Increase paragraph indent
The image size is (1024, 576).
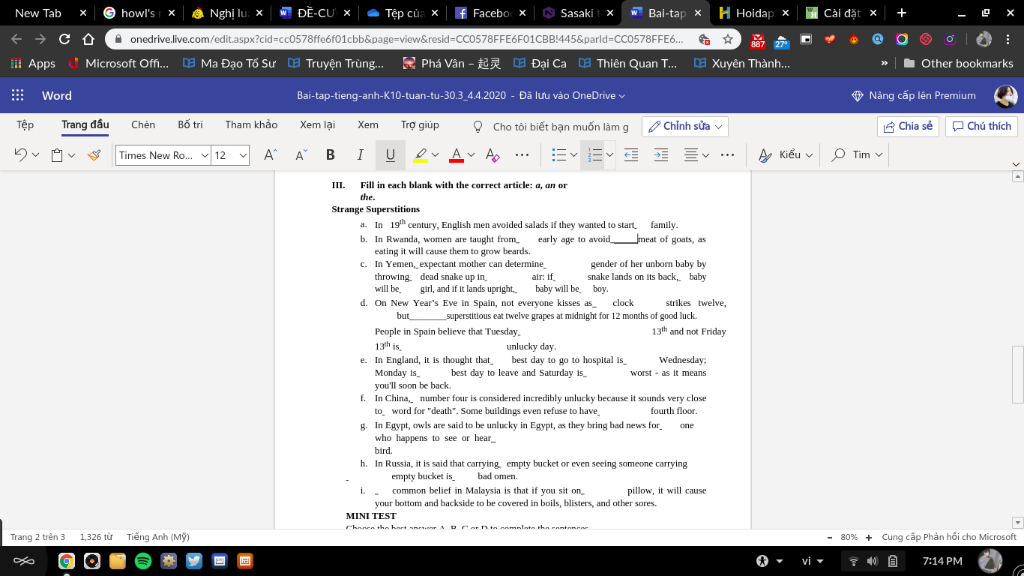pos(661,155)
